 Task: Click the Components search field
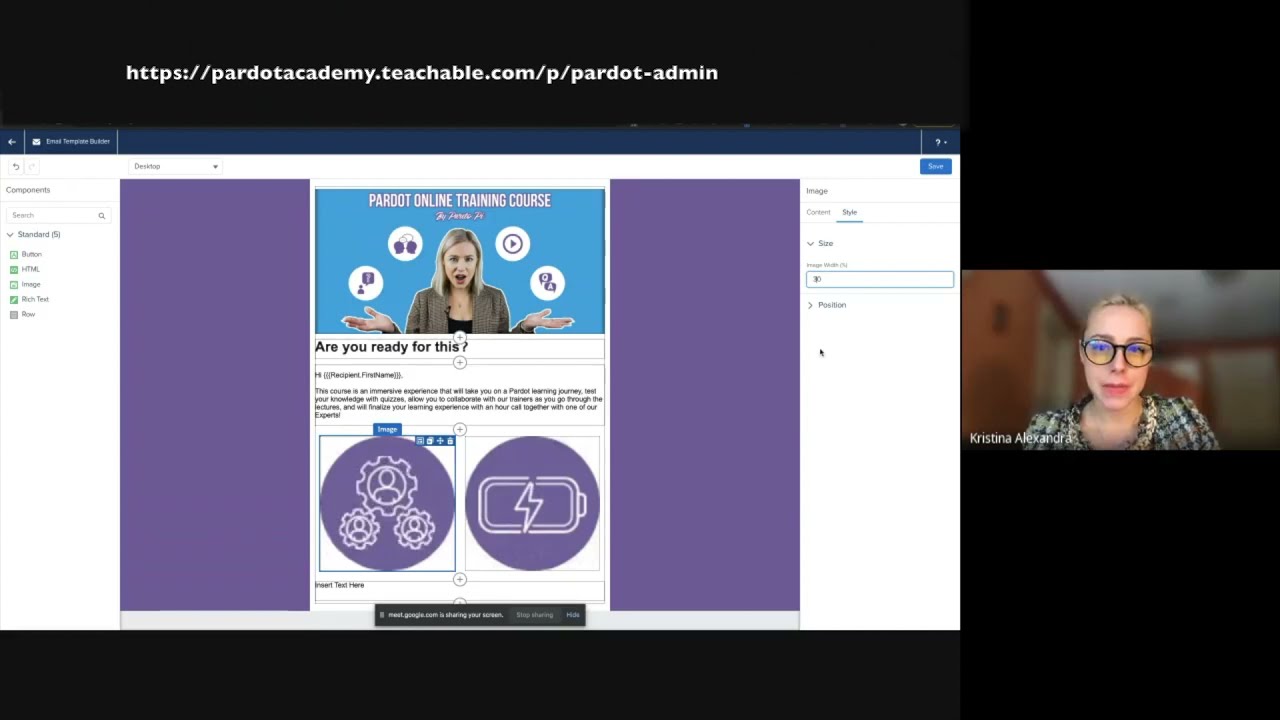tap(57, 215)
